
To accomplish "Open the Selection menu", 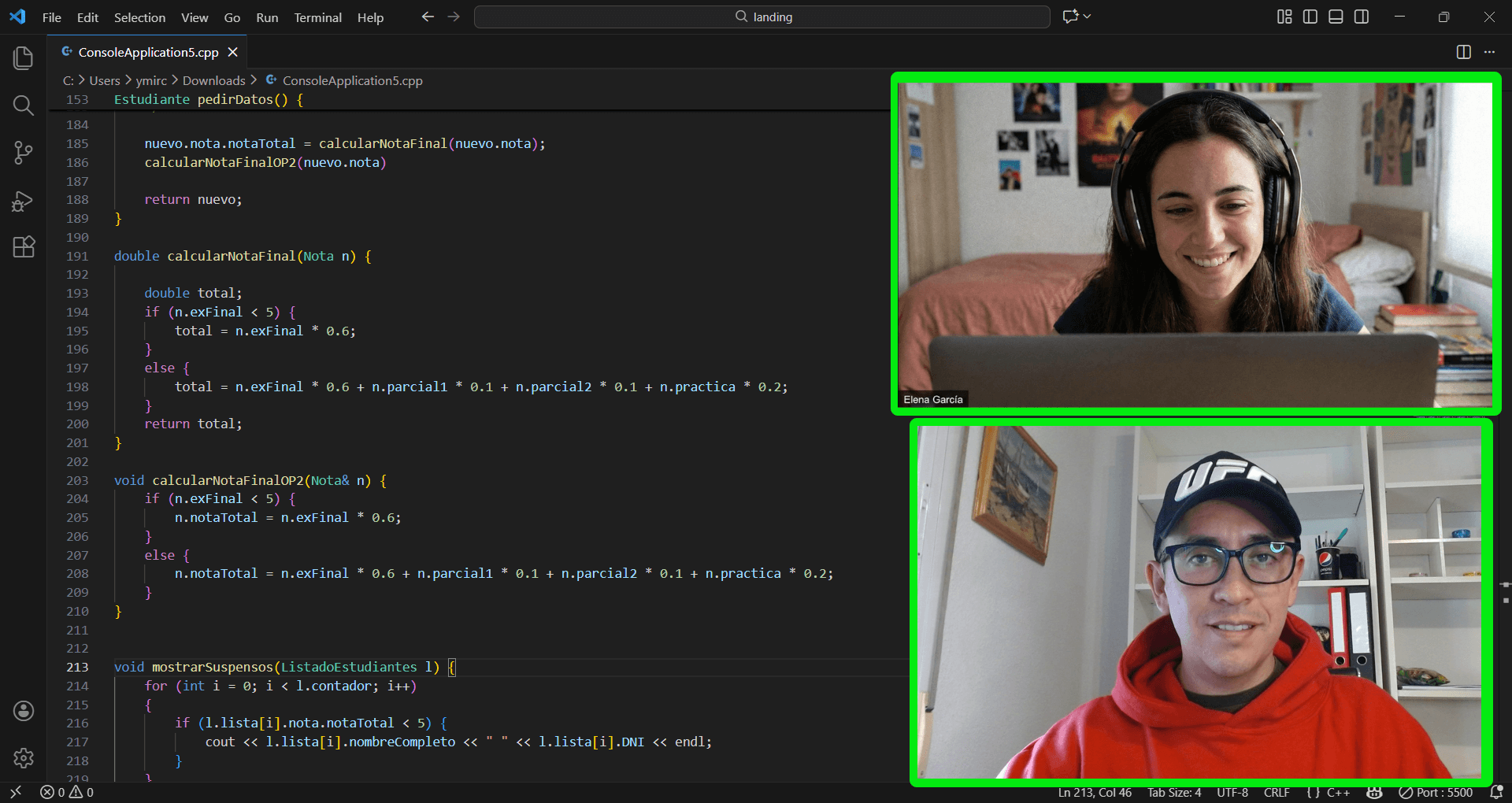I will (x=139, y=17).
